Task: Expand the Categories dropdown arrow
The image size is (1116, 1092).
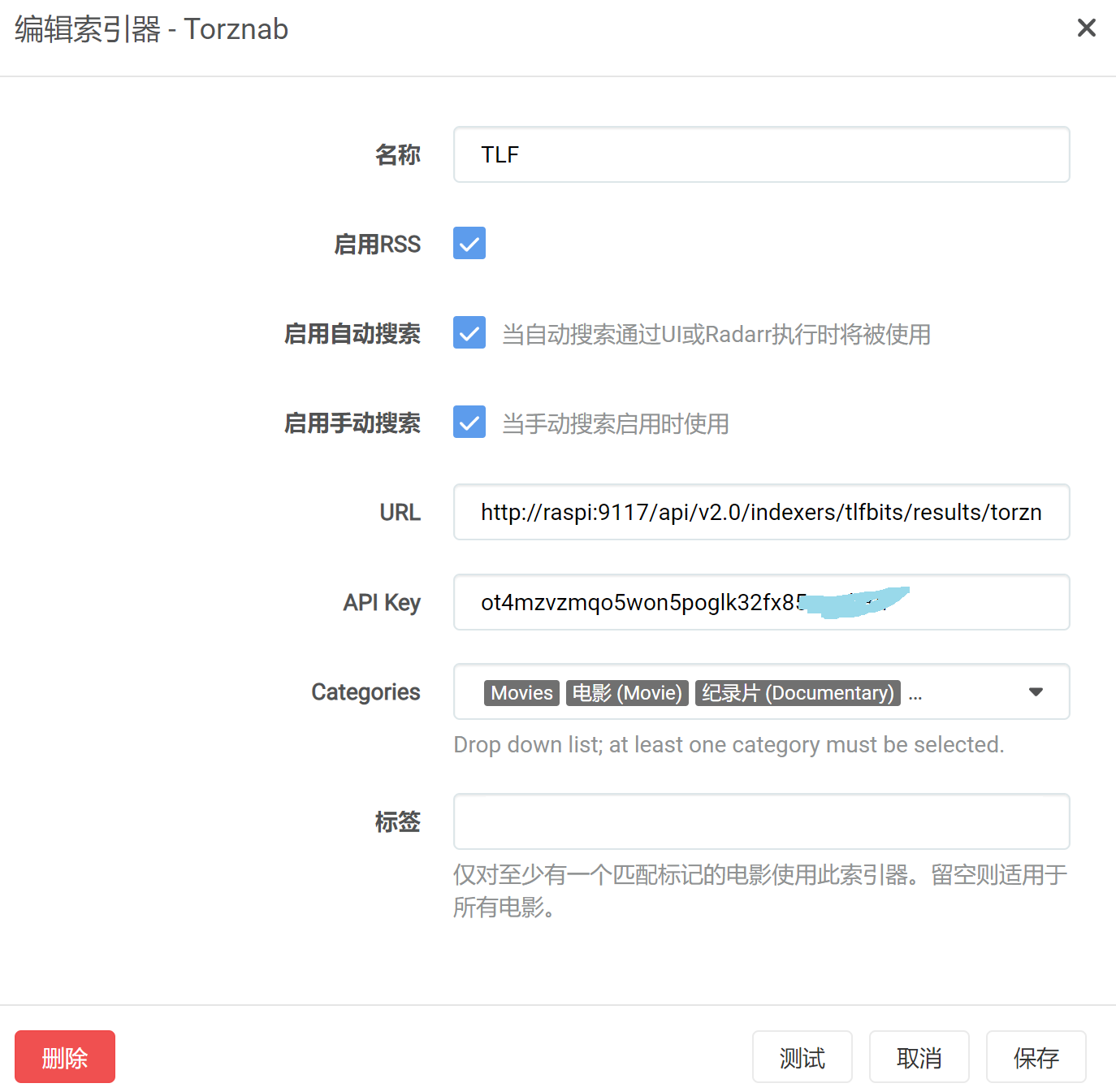Action: click(1036, 692)
